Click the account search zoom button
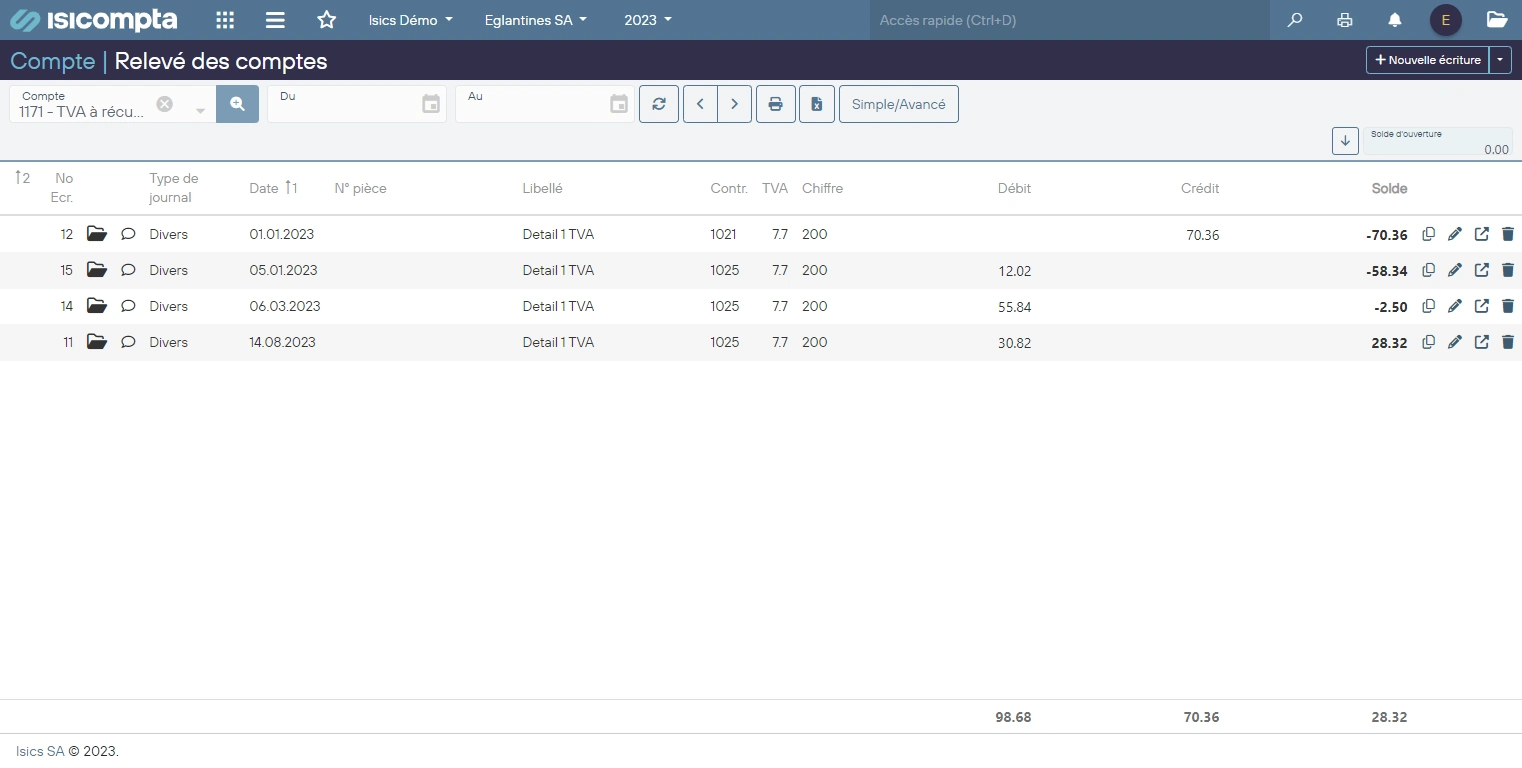Image resolution: width=1522 pixels, height=768 pixels. click(x=237, y=104)
